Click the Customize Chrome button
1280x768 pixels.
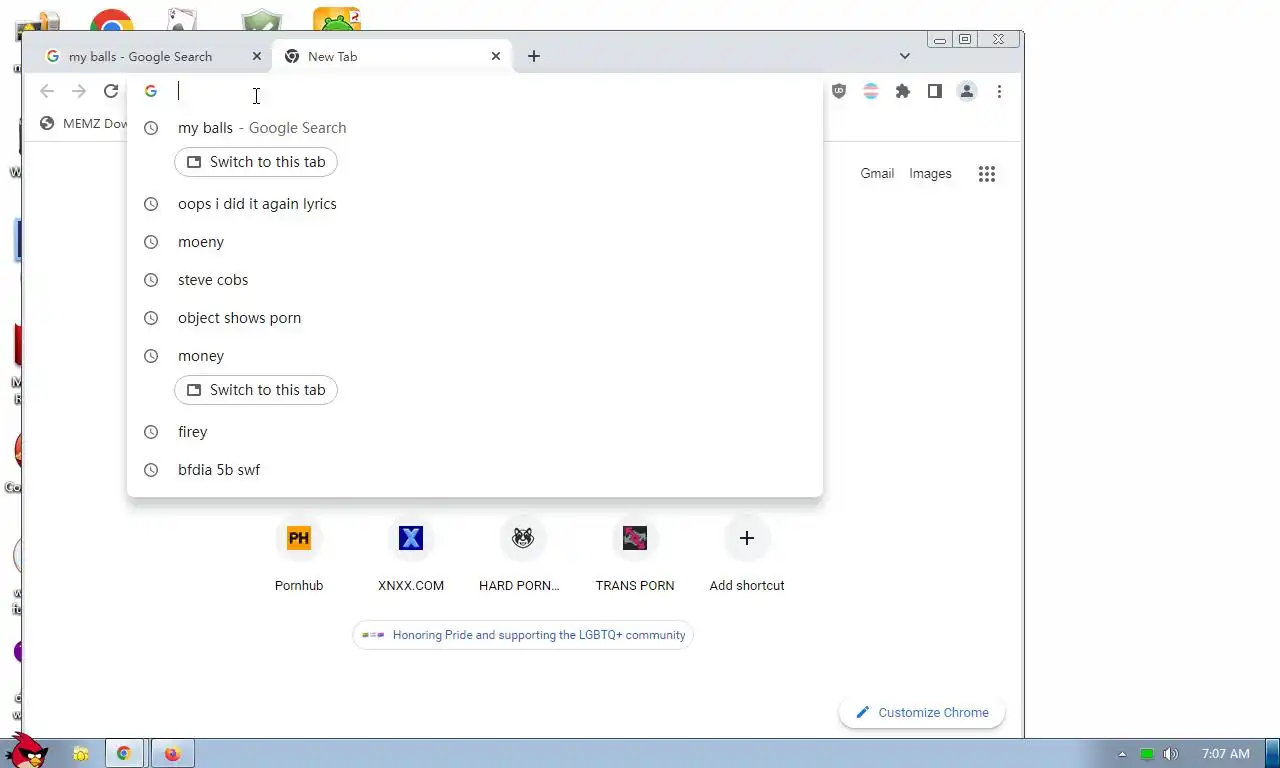[922, 713]
